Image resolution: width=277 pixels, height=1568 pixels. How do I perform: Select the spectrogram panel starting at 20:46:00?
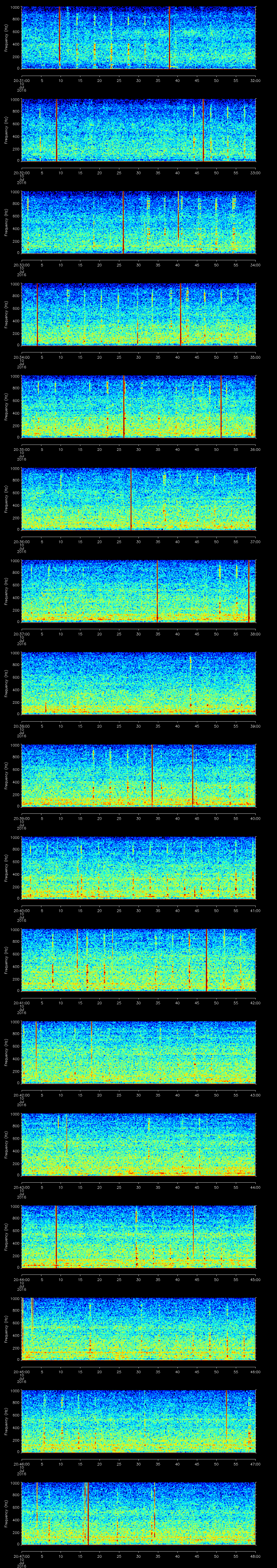[139, 1421]
